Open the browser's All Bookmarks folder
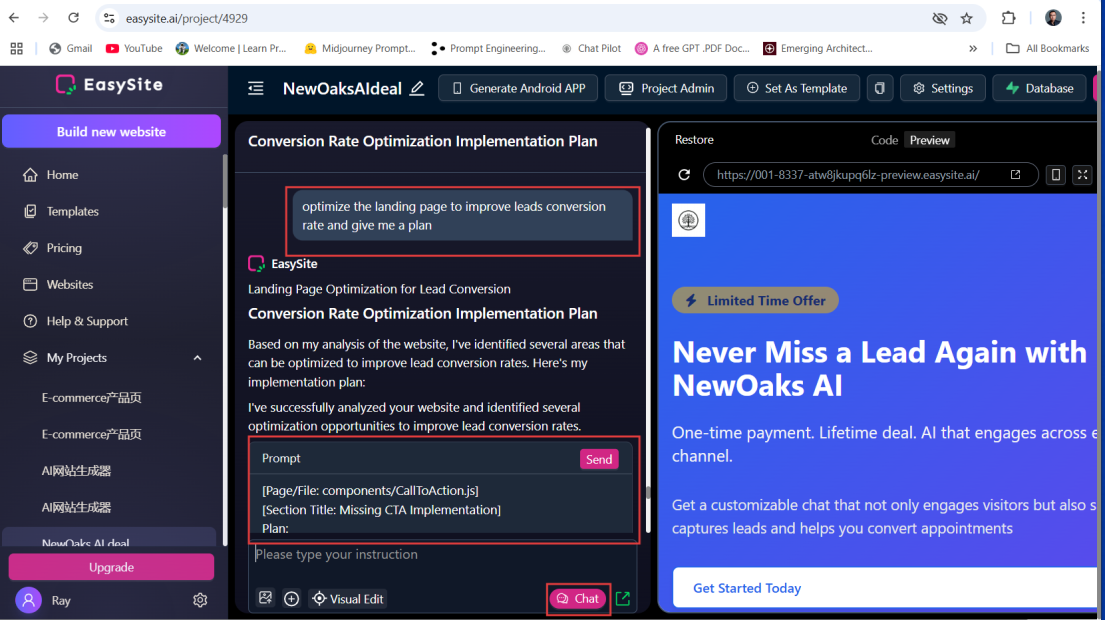1105x620 pixels. pos(1047,48)
